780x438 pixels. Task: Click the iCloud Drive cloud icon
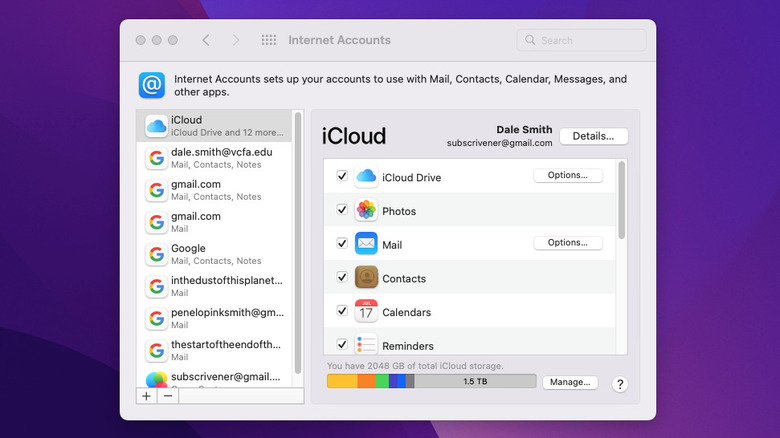point(366,177)
